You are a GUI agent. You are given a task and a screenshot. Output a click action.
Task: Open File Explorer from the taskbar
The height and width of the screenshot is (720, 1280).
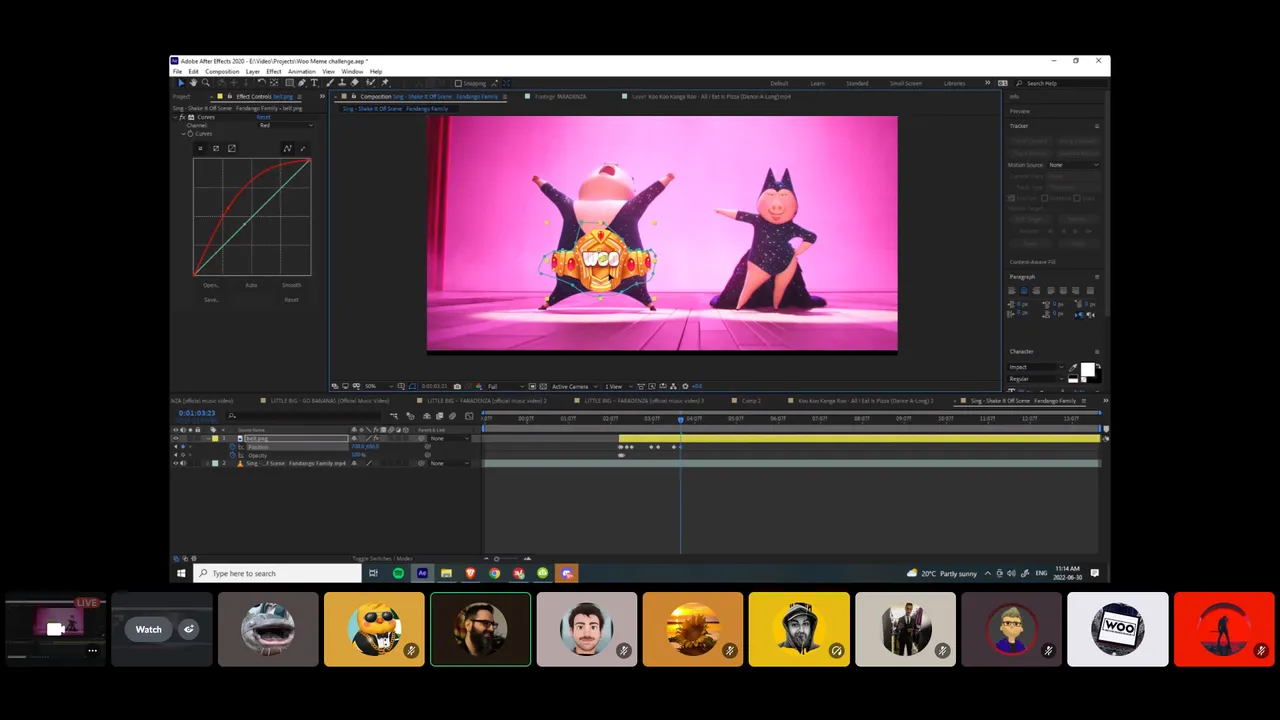446,573
